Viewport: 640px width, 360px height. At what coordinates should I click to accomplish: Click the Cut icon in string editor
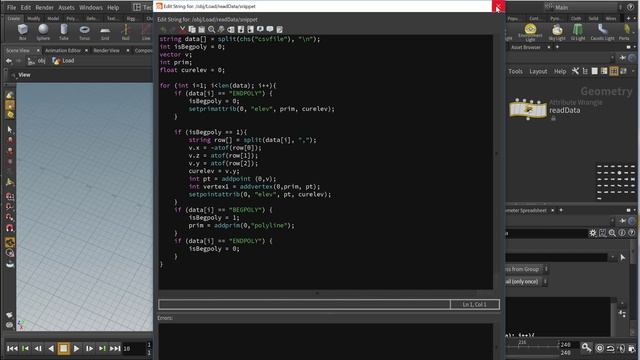tap(182, 29)
